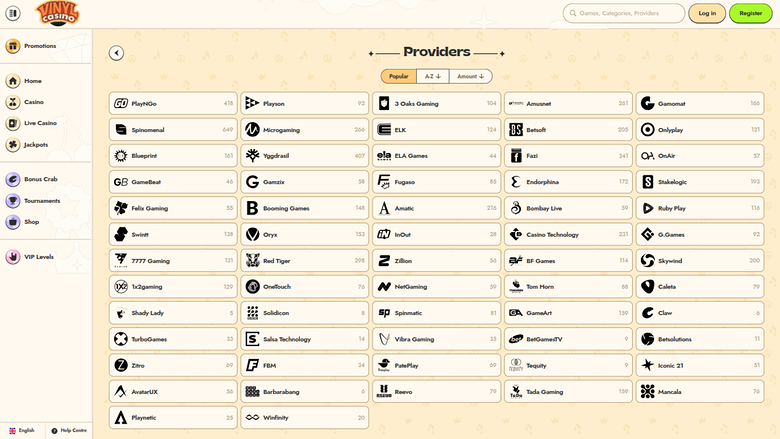Open the Promotions gift icon
The image size is (780, 439).
[x=14, y=46]
